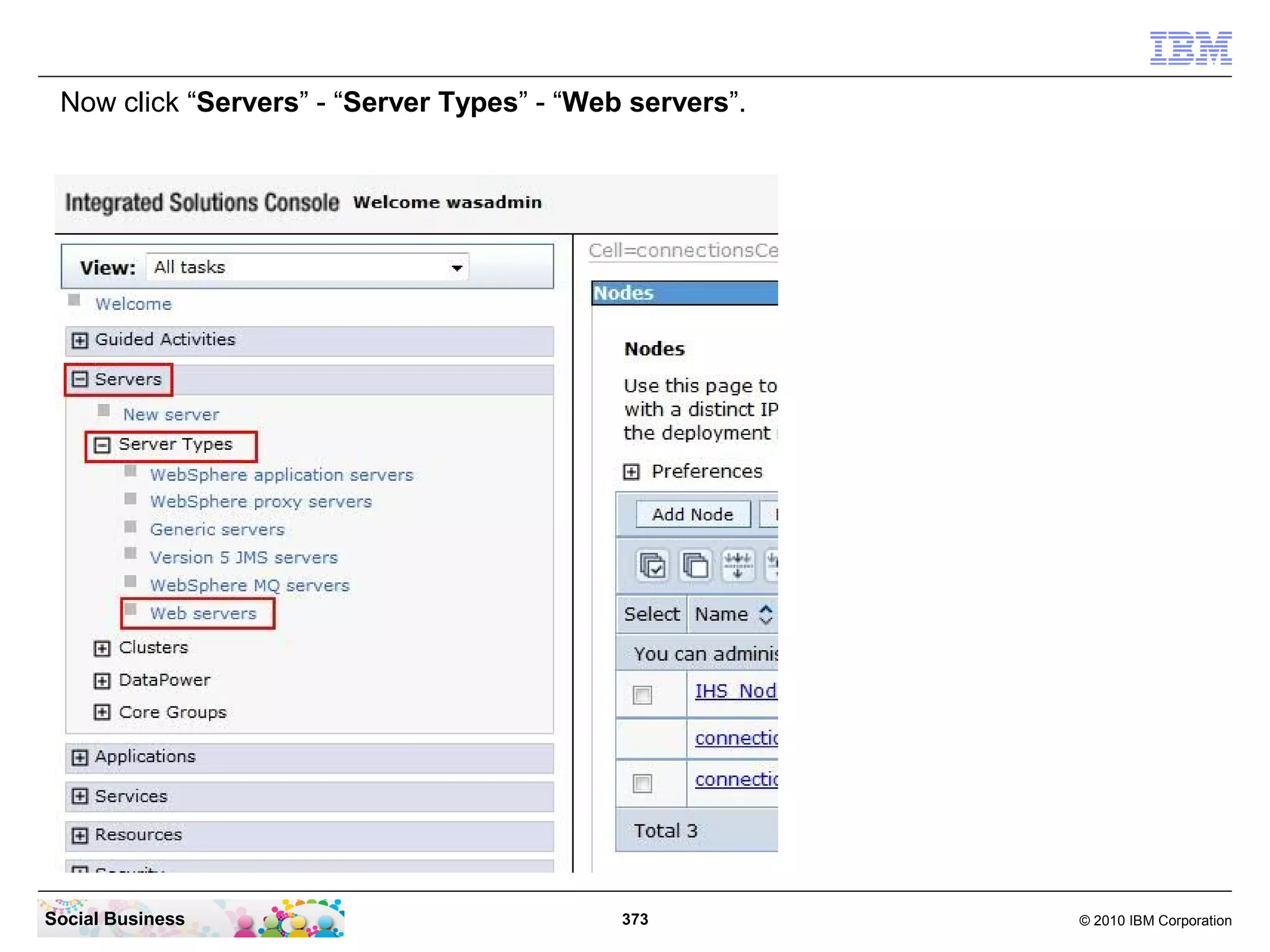Screen dimensions: 1270x952
Task: Expand the Services section
Action: 79,796
